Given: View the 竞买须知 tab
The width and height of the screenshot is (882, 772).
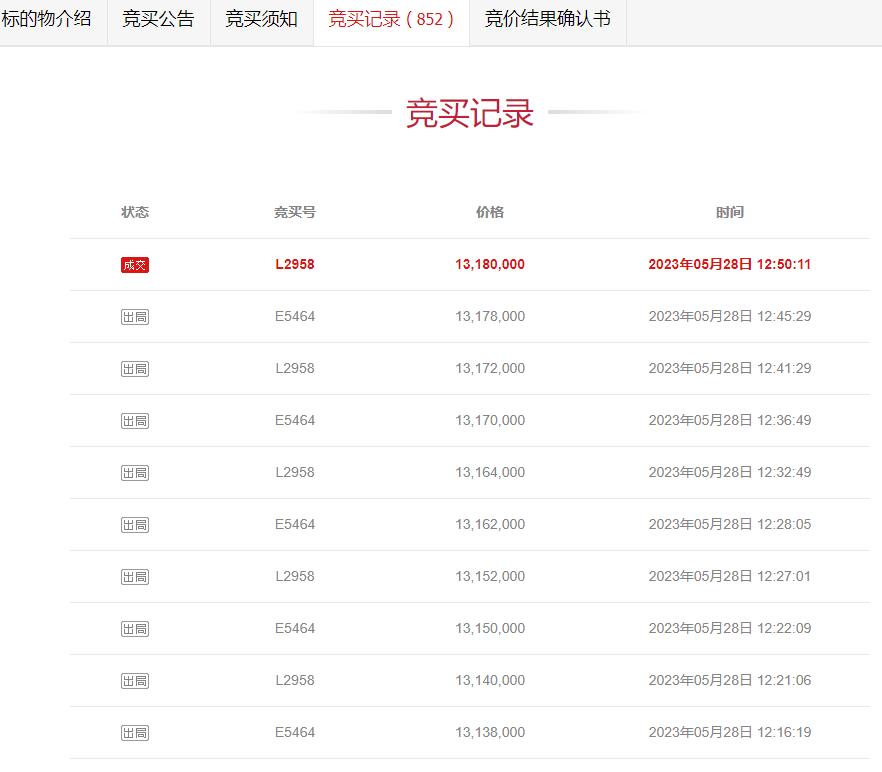Looking at the screenshot, I should pos(261,22).
